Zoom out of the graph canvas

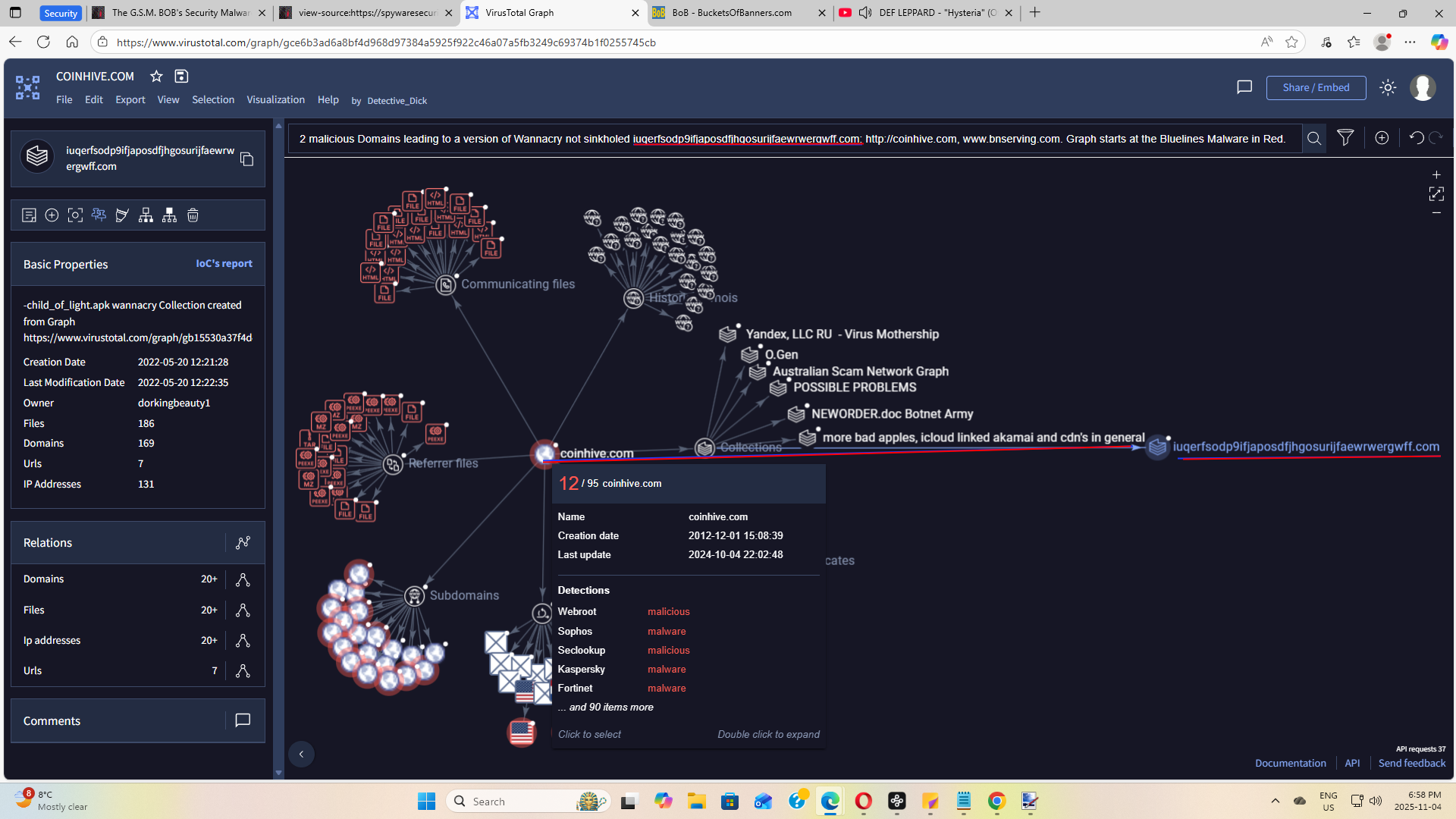point(1436,213)
